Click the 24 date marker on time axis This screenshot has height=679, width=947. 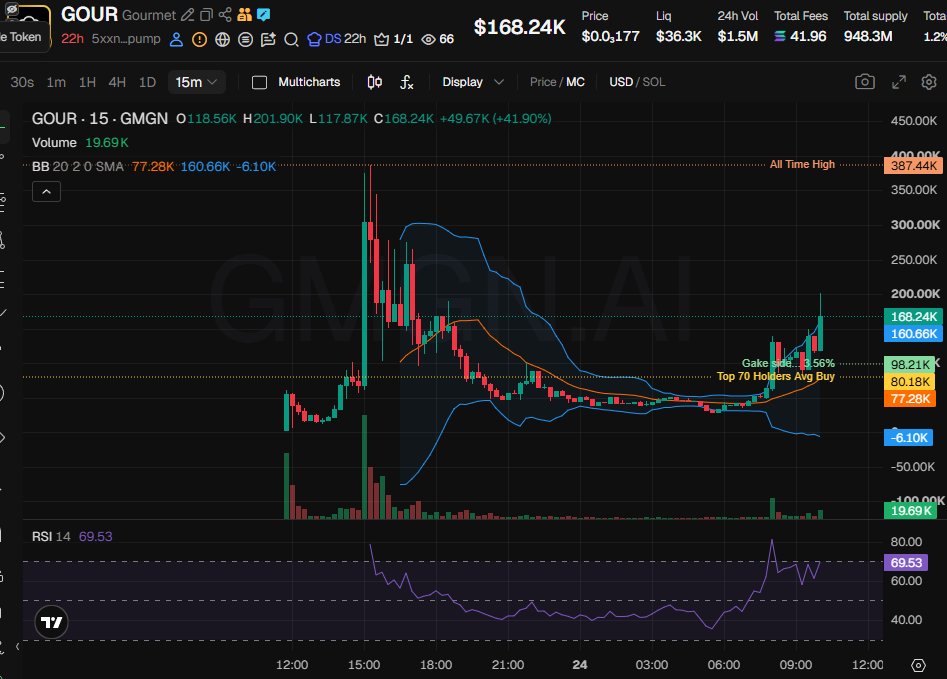click(580, 665)
